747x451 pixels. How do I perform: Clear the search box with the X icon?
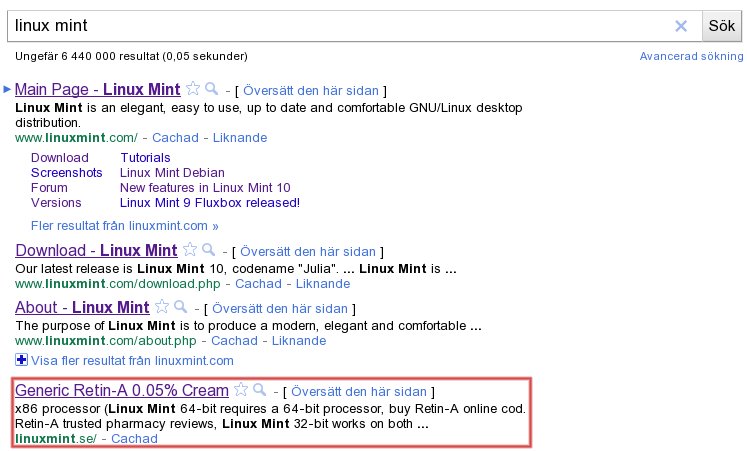point(681,26)
